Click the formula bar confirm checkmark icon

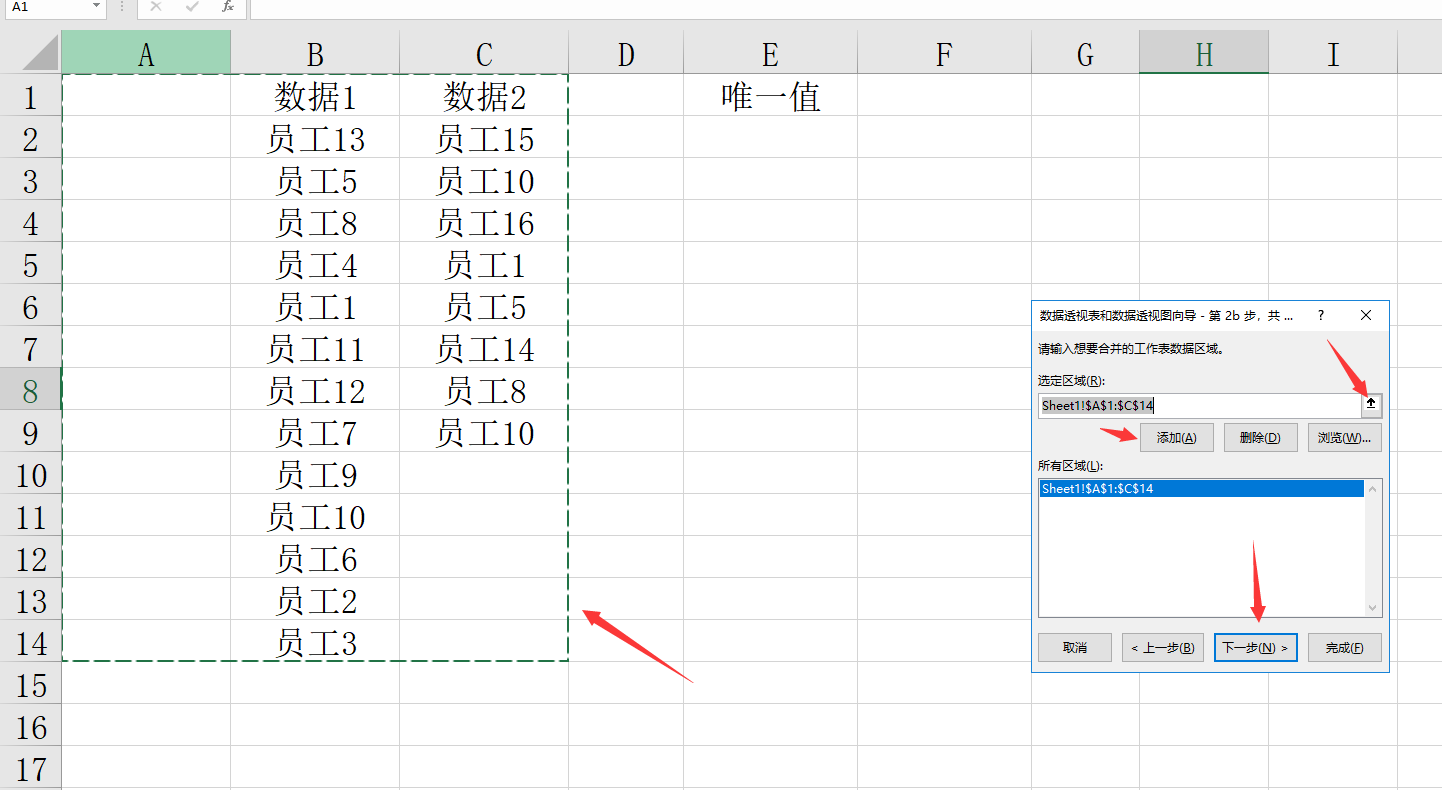point(192,7)
